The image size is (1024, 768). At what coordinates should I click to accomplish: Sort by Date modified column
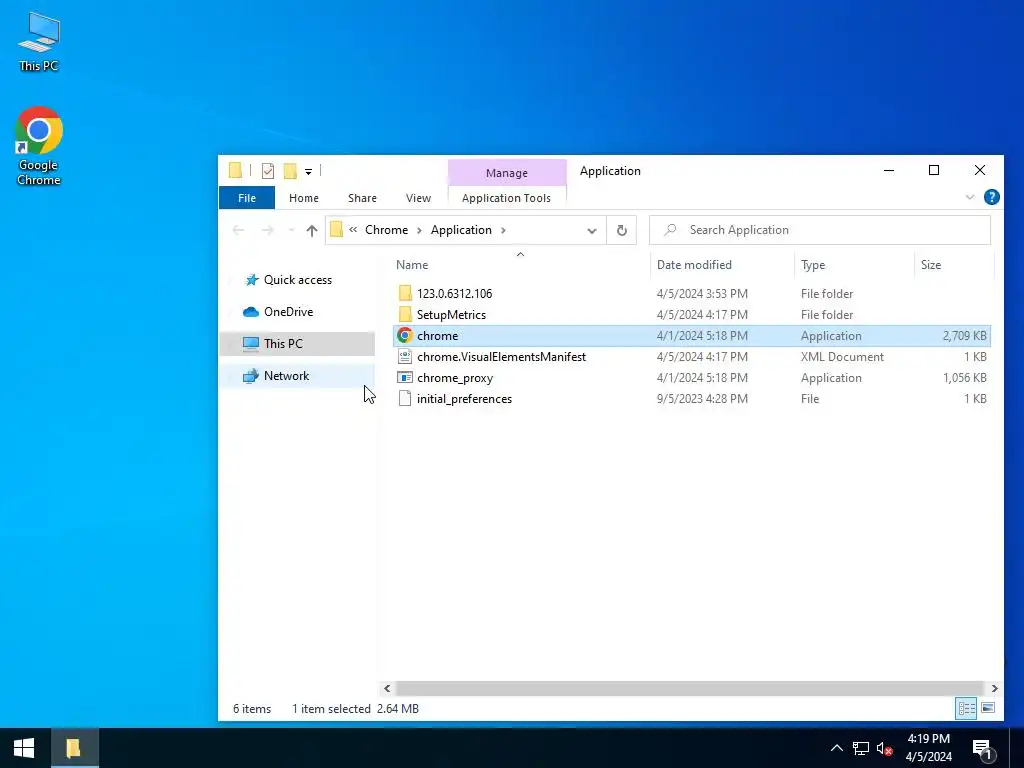pos(722,264)
